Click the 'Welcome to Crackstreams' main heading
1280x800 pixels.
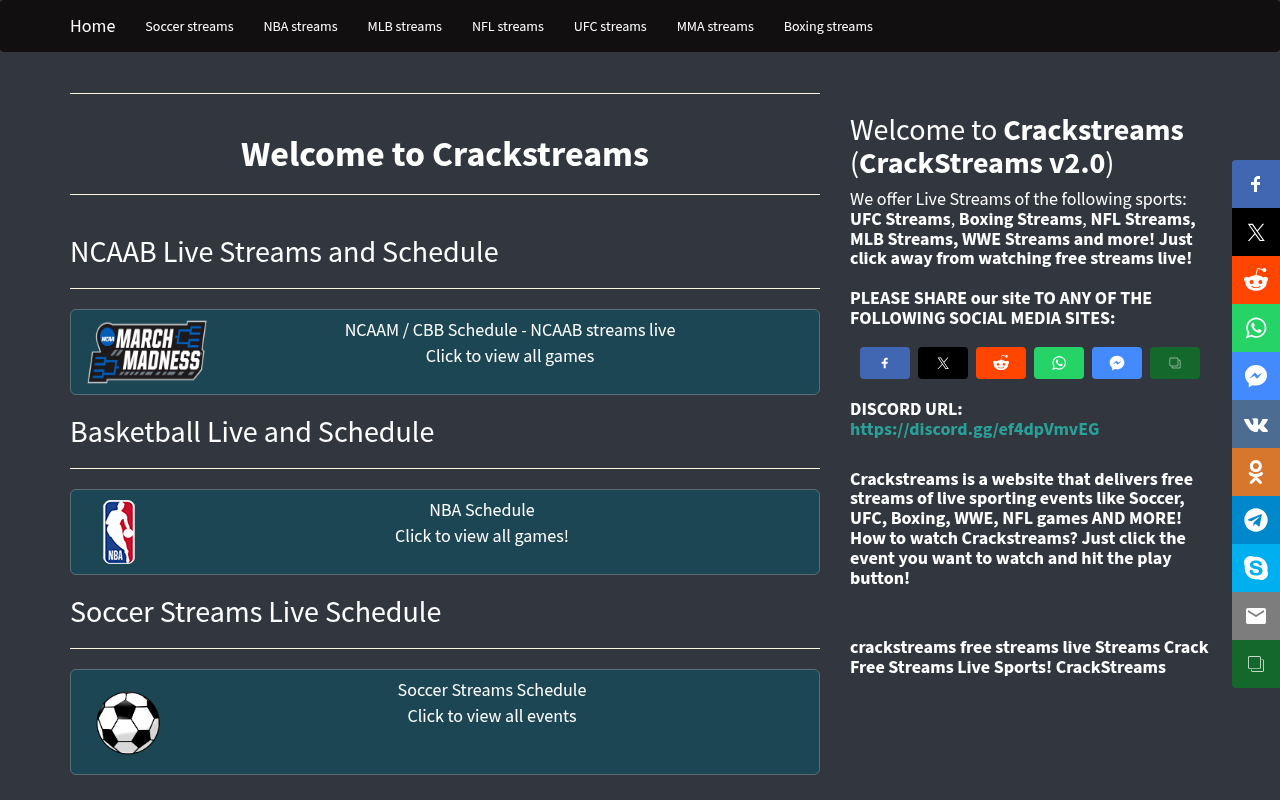(445, 154)
